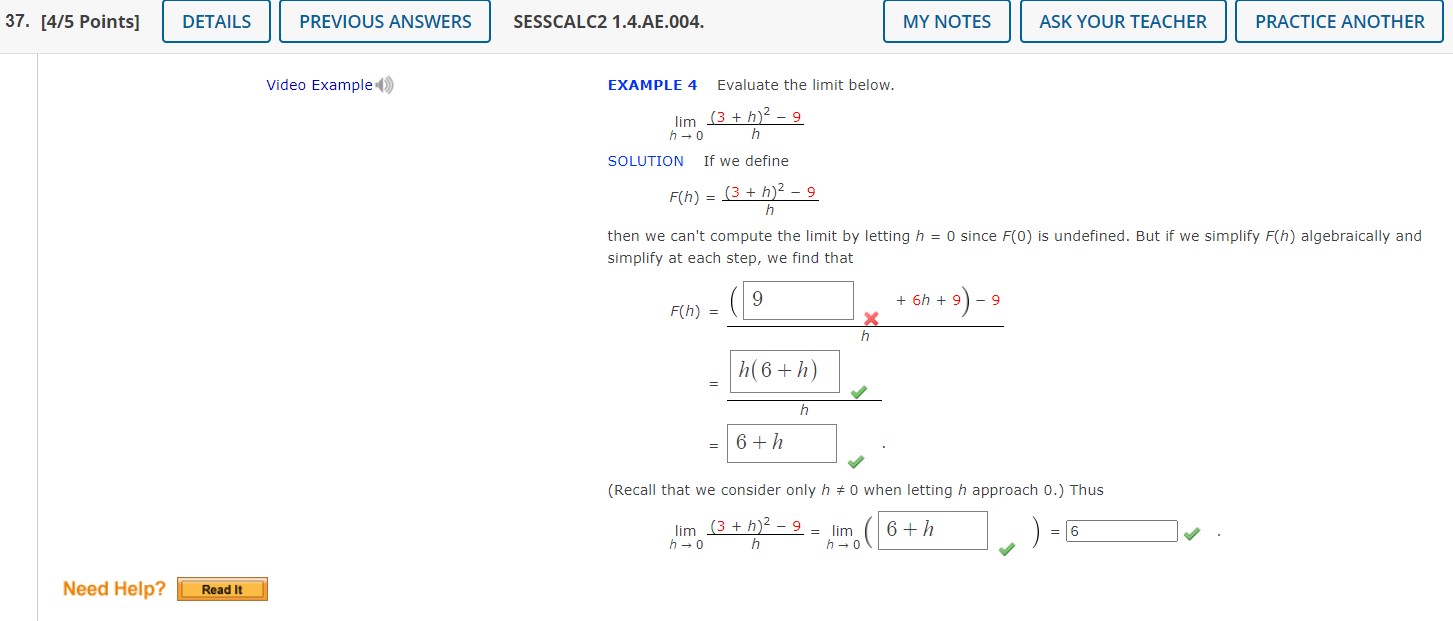
Task: Click PRACTICE ANOTHER version
Action: point(1338,21)
